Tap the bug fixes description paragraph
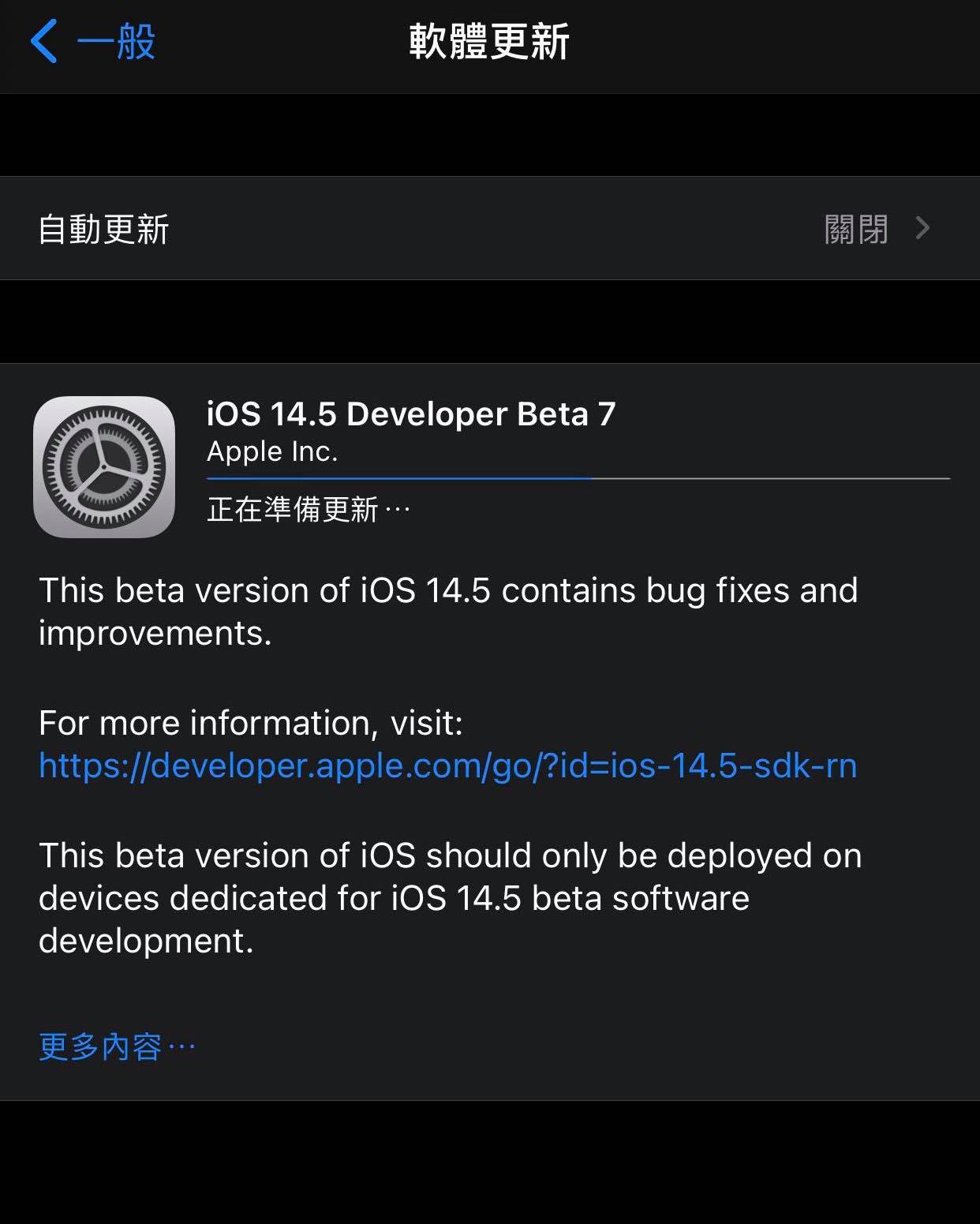980x1224 pixels. pos(448,612)
